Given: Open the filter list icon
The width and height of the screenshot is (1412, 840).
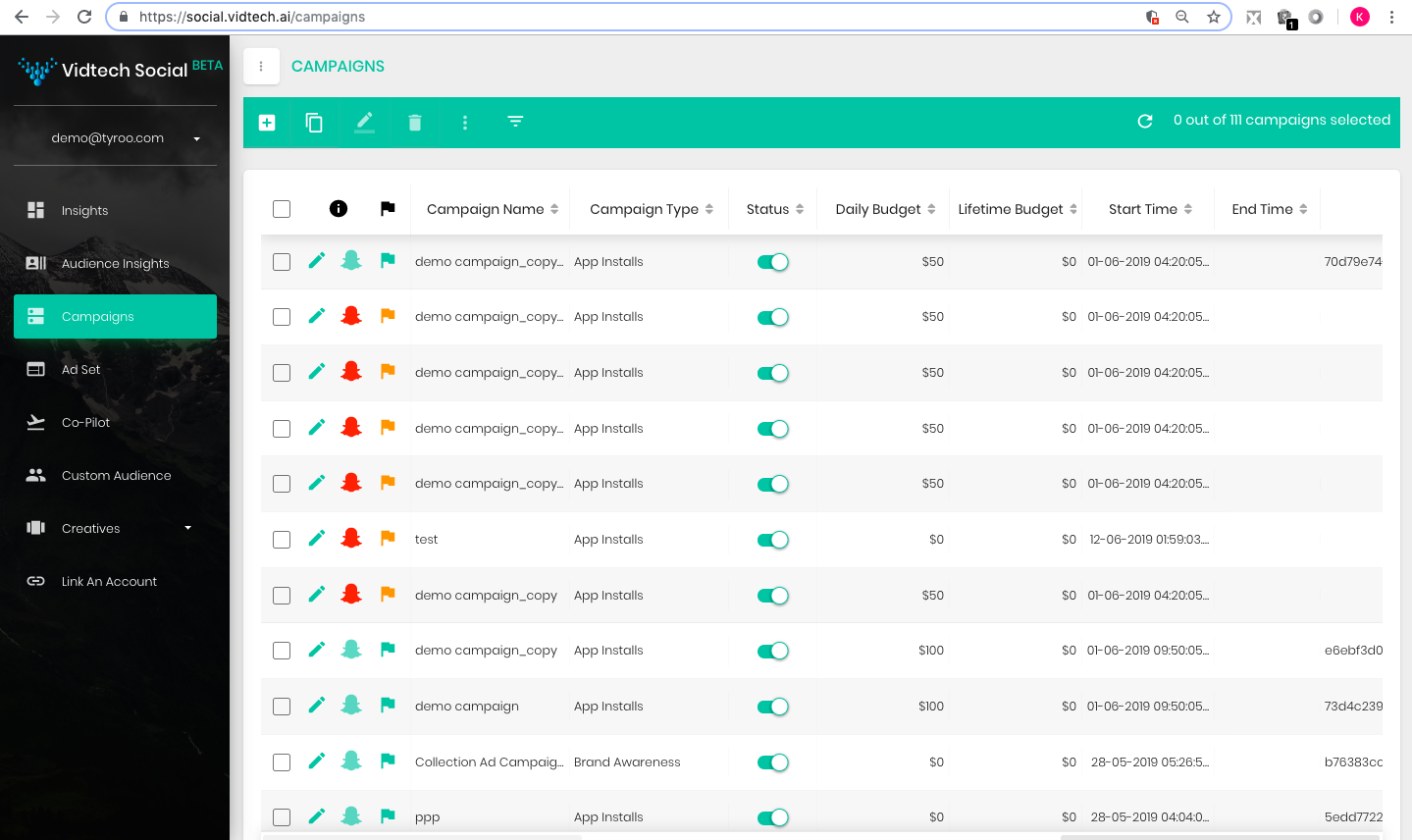Looking at the screenshot, I should point(515,122).
